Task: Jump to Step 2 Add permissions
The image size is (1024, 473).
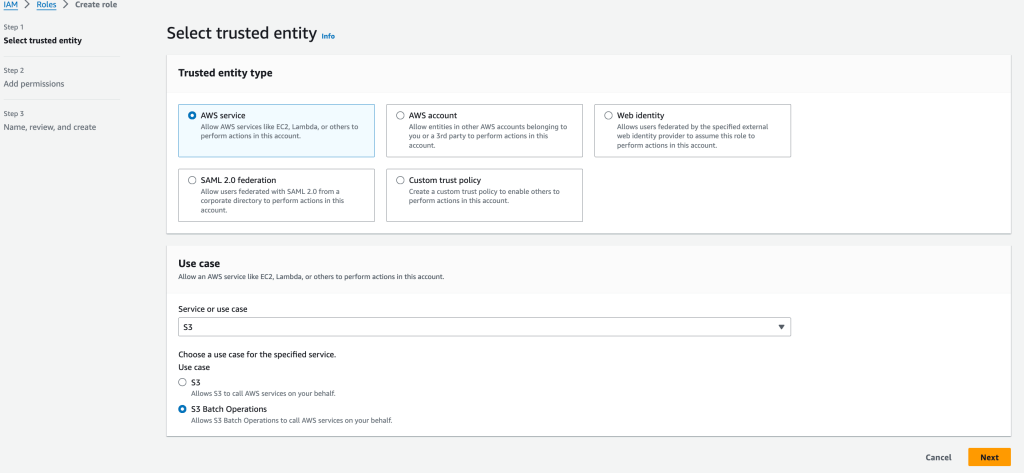Action: (x=34, y=84)
